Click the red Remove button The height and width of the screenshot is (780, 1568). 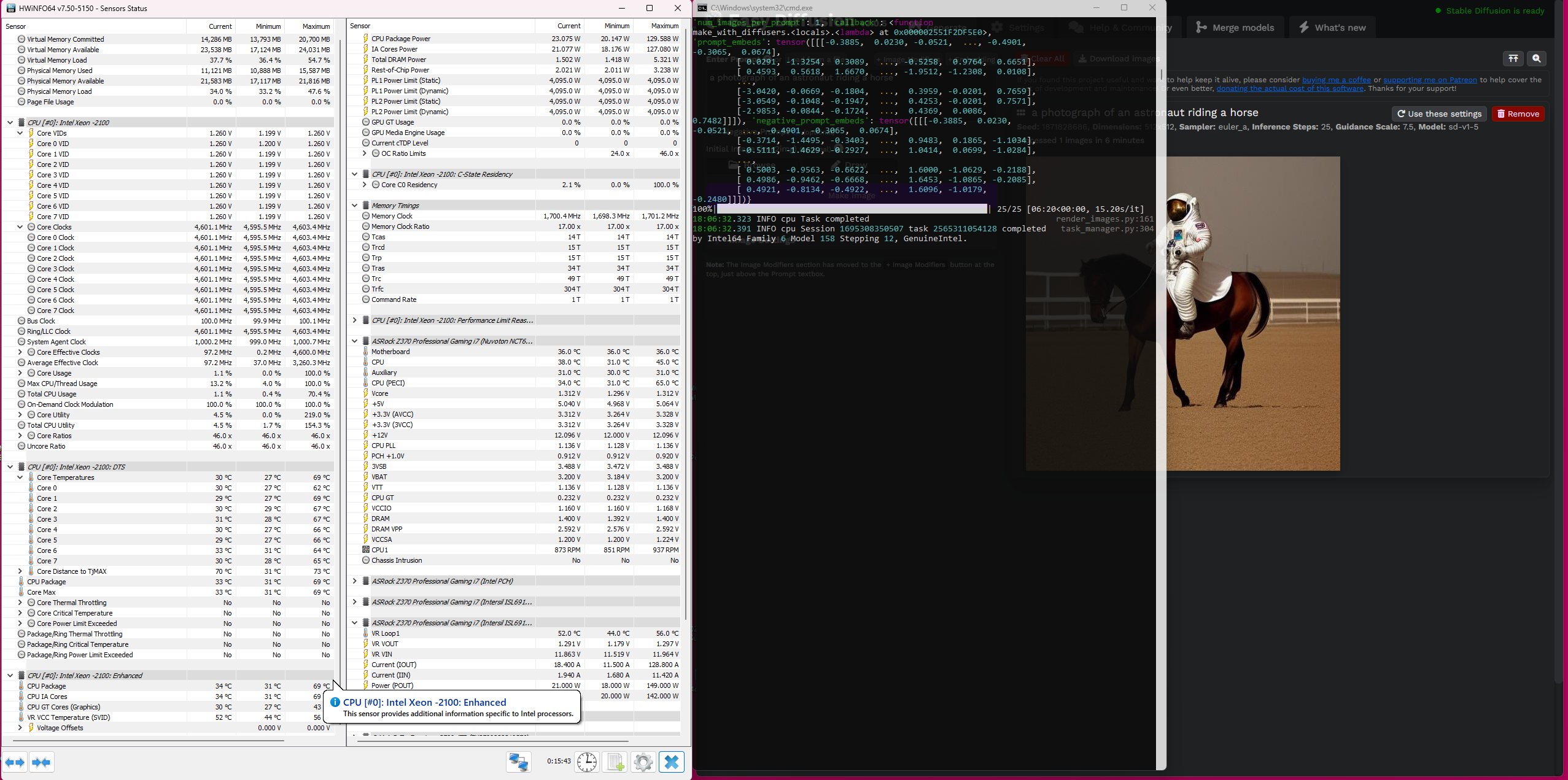point(1518,114)
